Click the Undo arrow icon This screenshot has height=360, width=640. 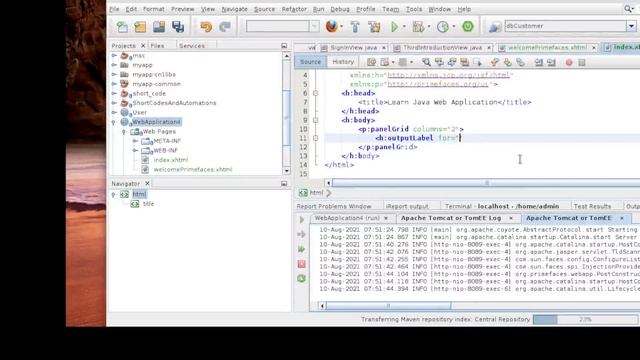pos(206,27)
